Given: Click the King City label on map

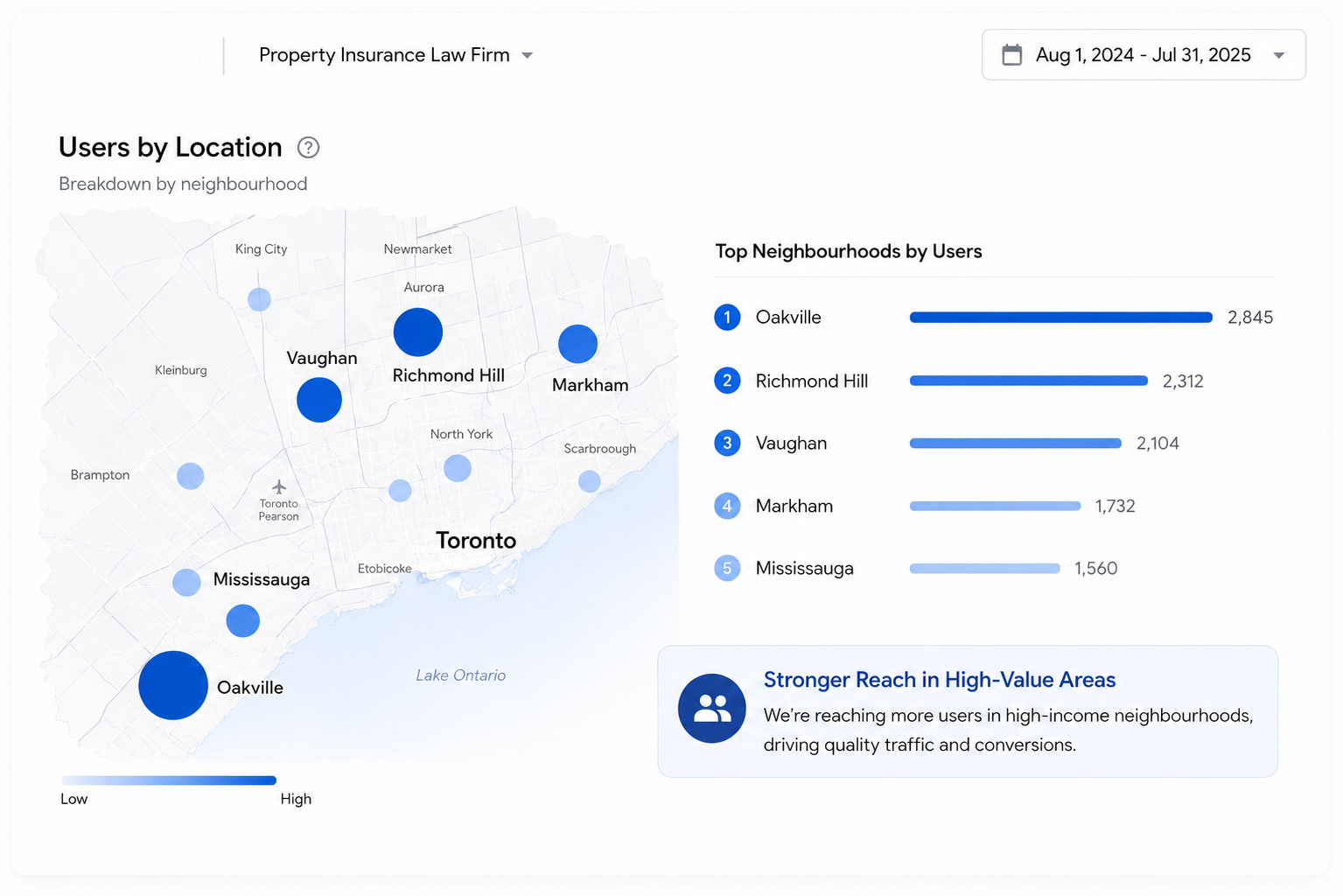Looking at the screenshot, I should click(x=261, y=249).
